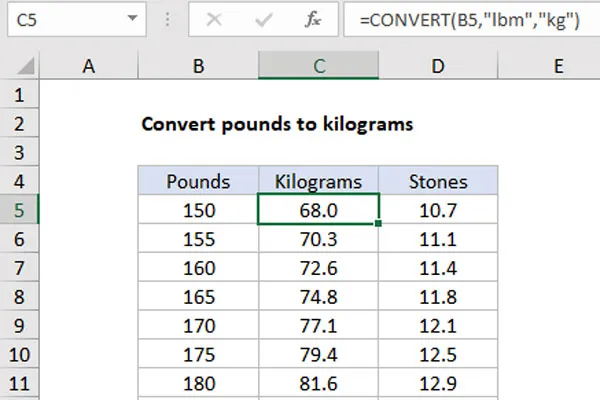Viewport: 600px width, 400px height.
Task: Select the cell showing 81.6 kilograms
Action: (x=318, y=383)
